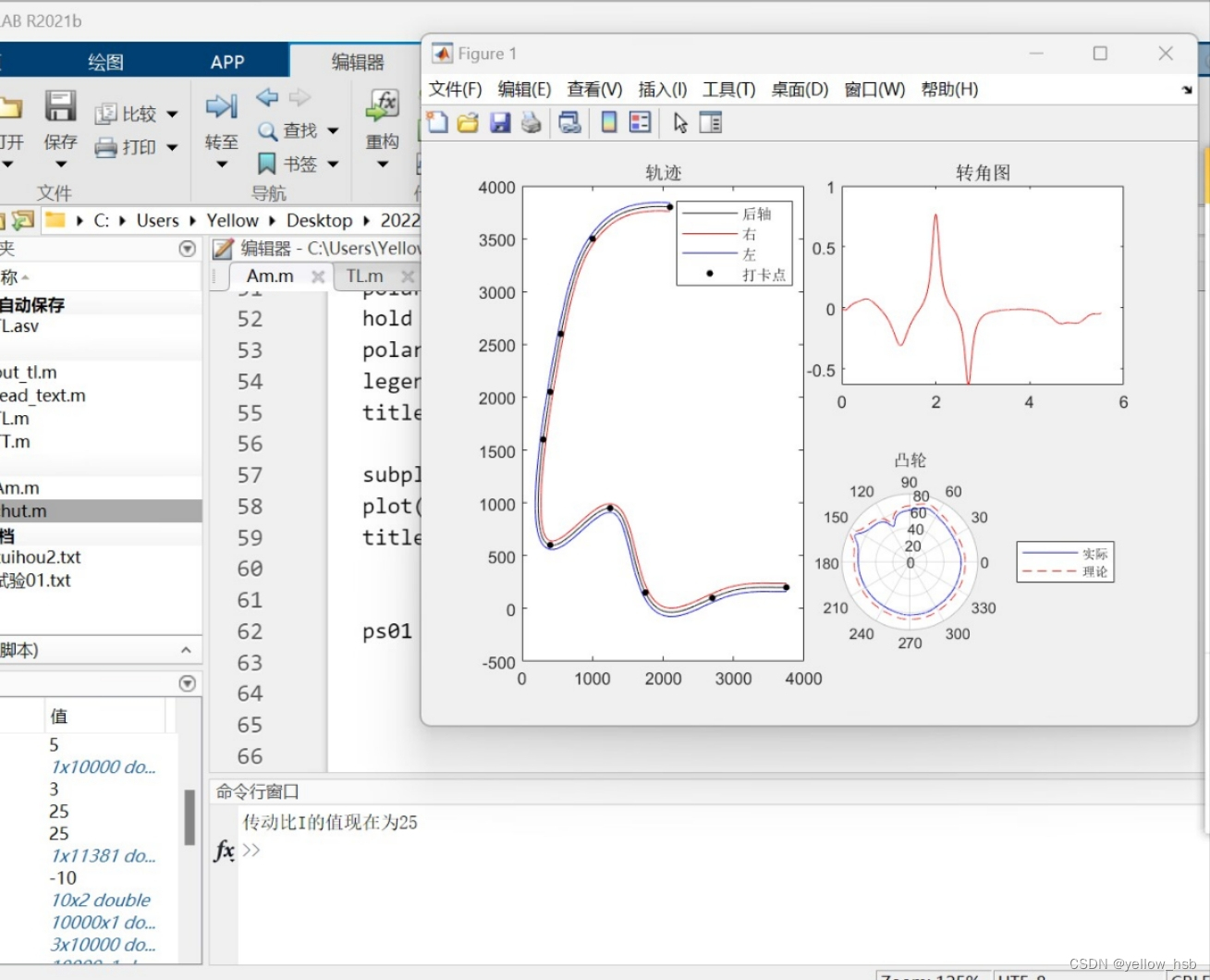Open the 打印 (print) dropdown in editor ribbon

[171, 146]
